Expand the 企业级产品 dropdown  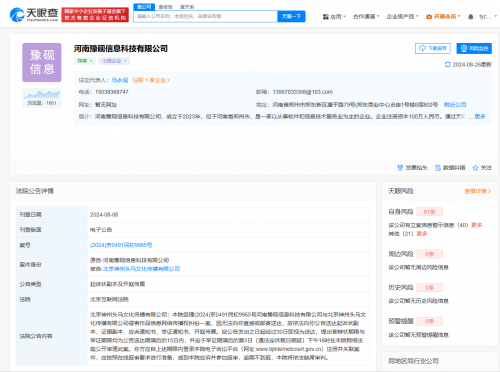[x=403, y=16]
